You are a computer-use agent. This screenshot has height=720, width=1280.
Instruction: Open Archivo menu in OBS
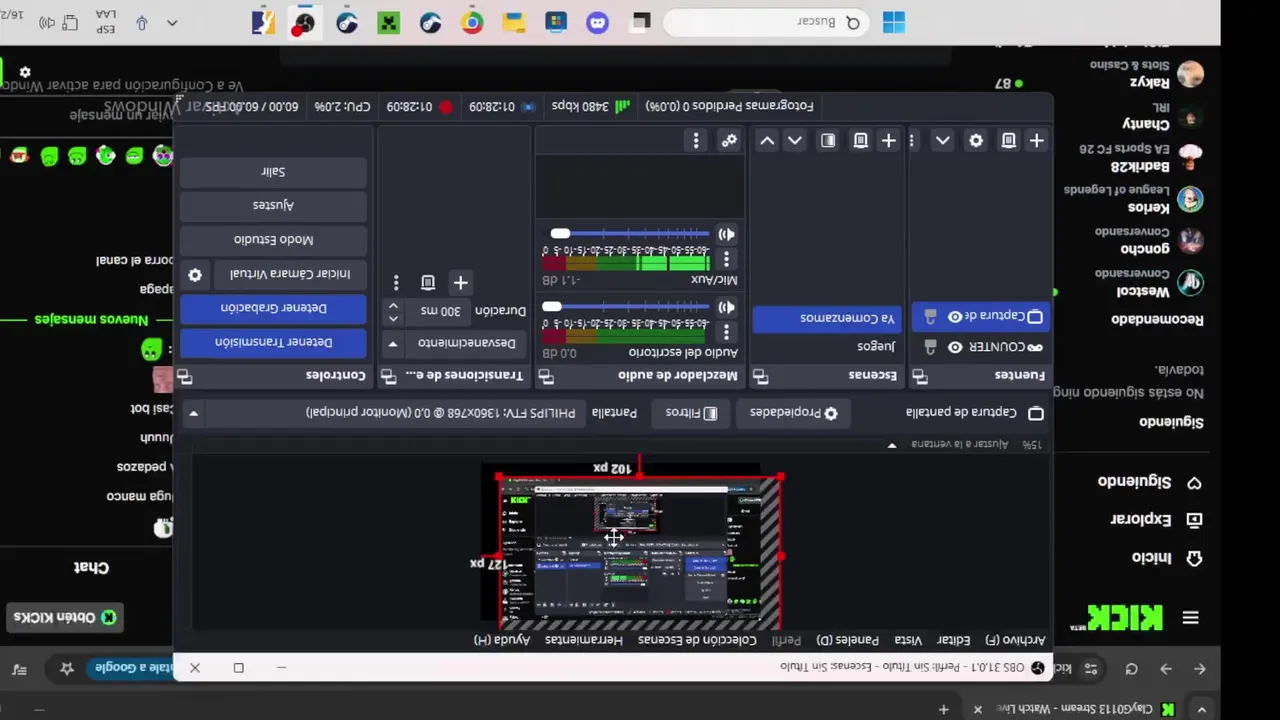[x=1015, y=640]
